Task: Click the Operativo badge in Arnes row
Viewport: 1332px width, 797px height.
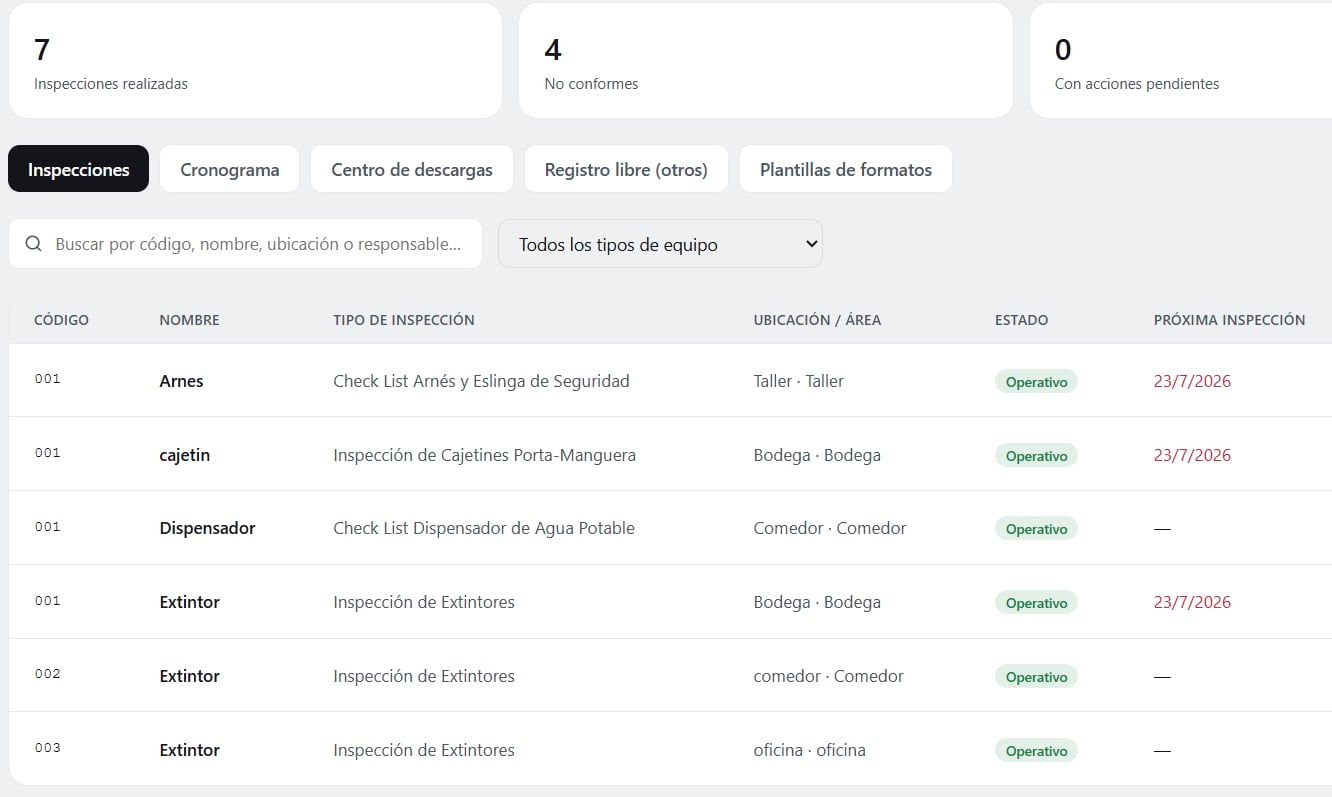Action: coord(1036,382)
